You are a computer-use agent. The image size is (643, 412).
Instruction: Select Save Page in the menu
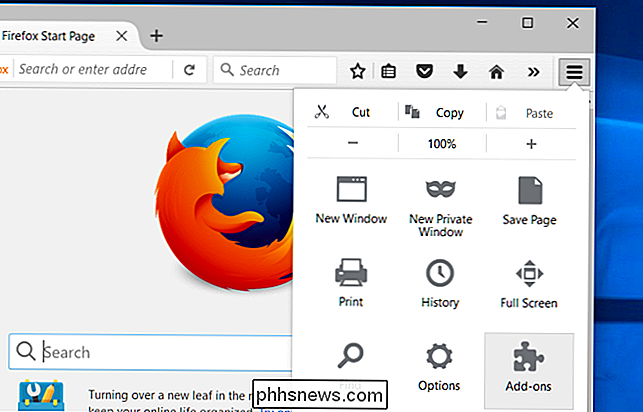529,201
